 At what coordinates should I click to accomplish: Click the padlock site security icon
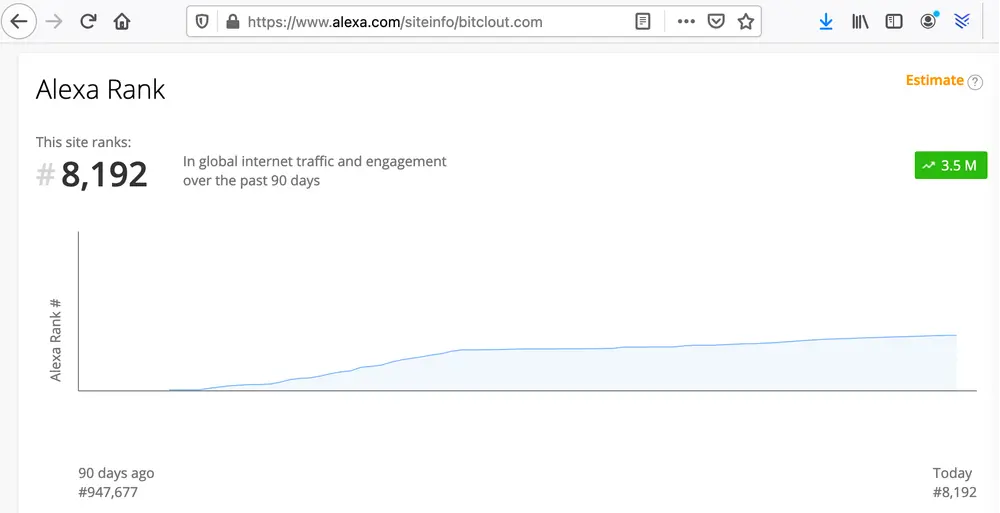click(x=233, y=22)
